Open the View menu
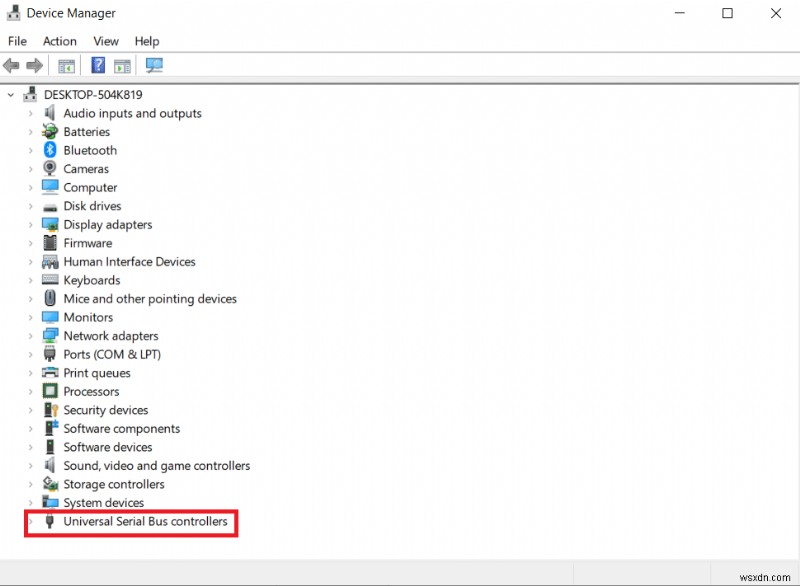Screen dimensions: 800x586 pos(105,41)
